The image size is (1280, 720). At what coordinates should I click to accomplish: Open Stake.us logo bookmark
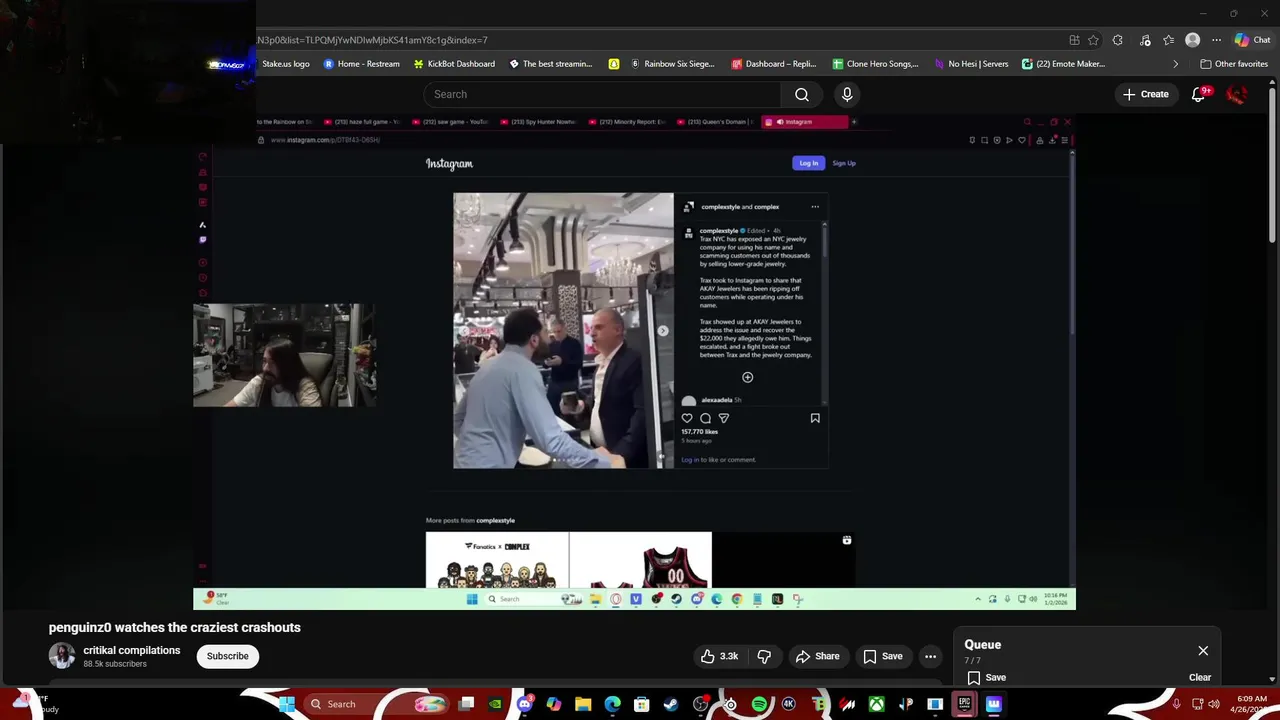pos(286,64)
